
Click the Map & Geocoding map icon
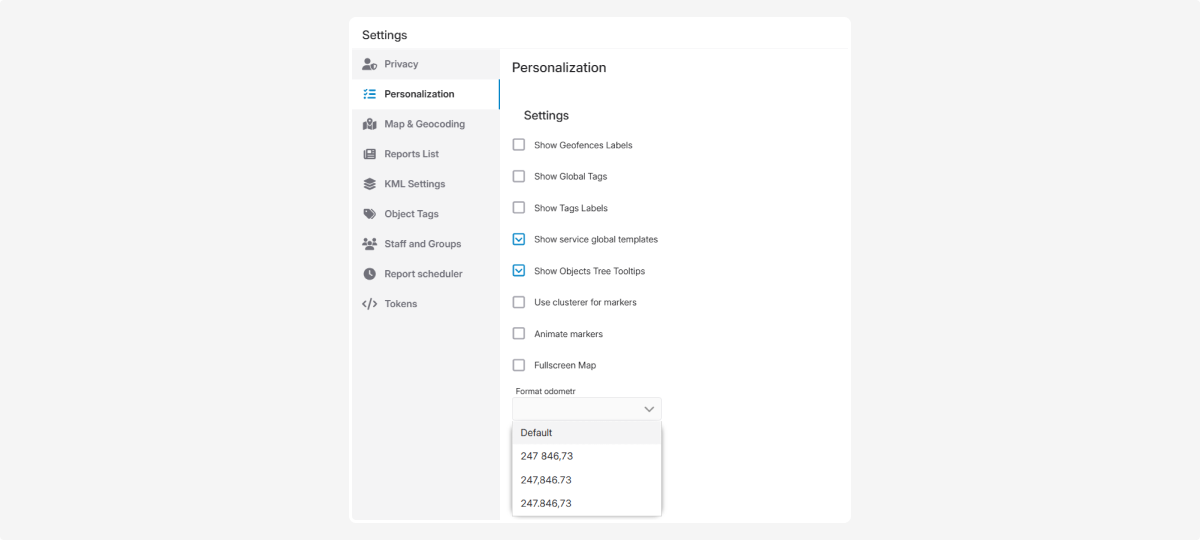click(369, 124)
